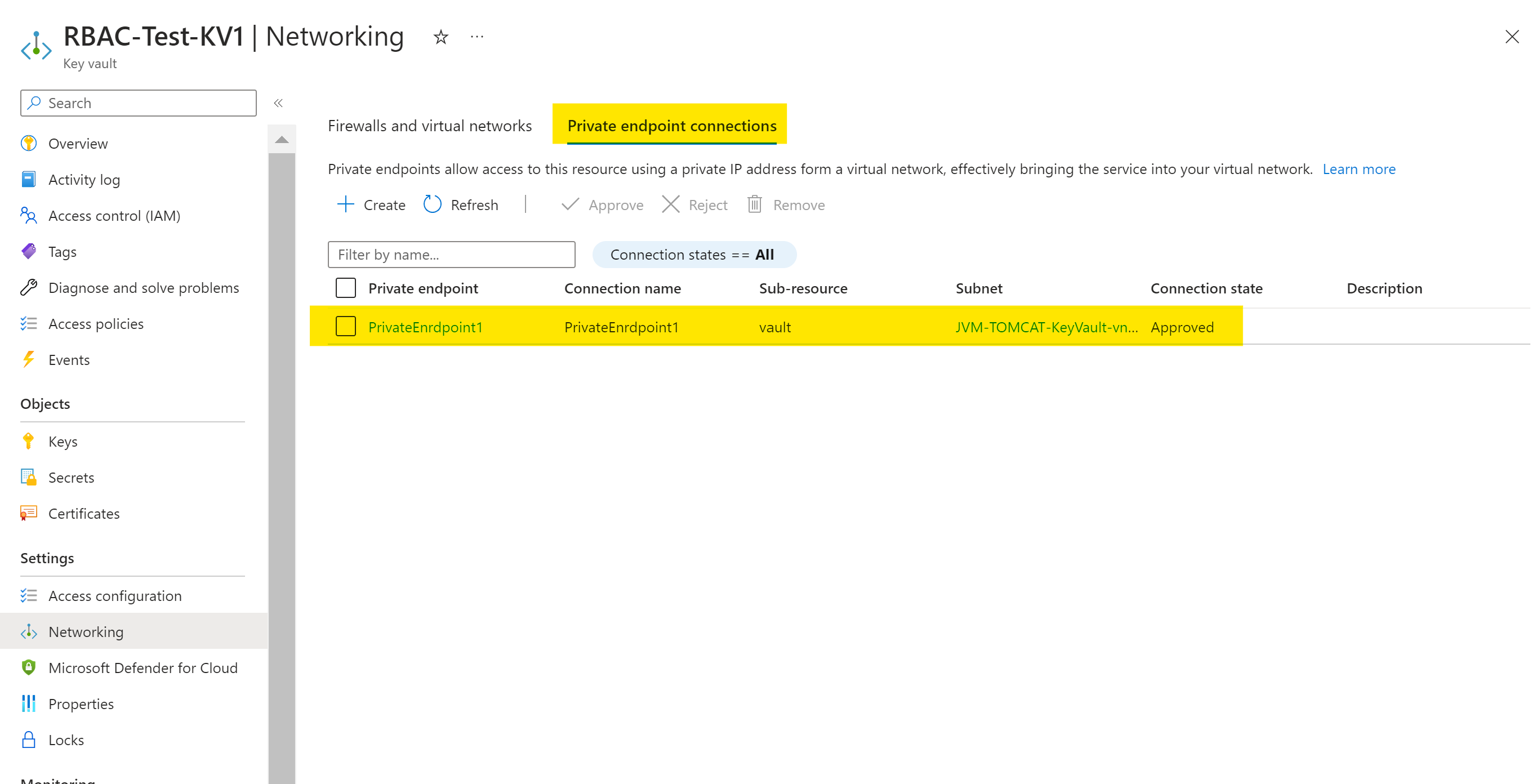1536x784 pixels.
Task: Open the more options ellipsis in the header
Action: point(477,37)
